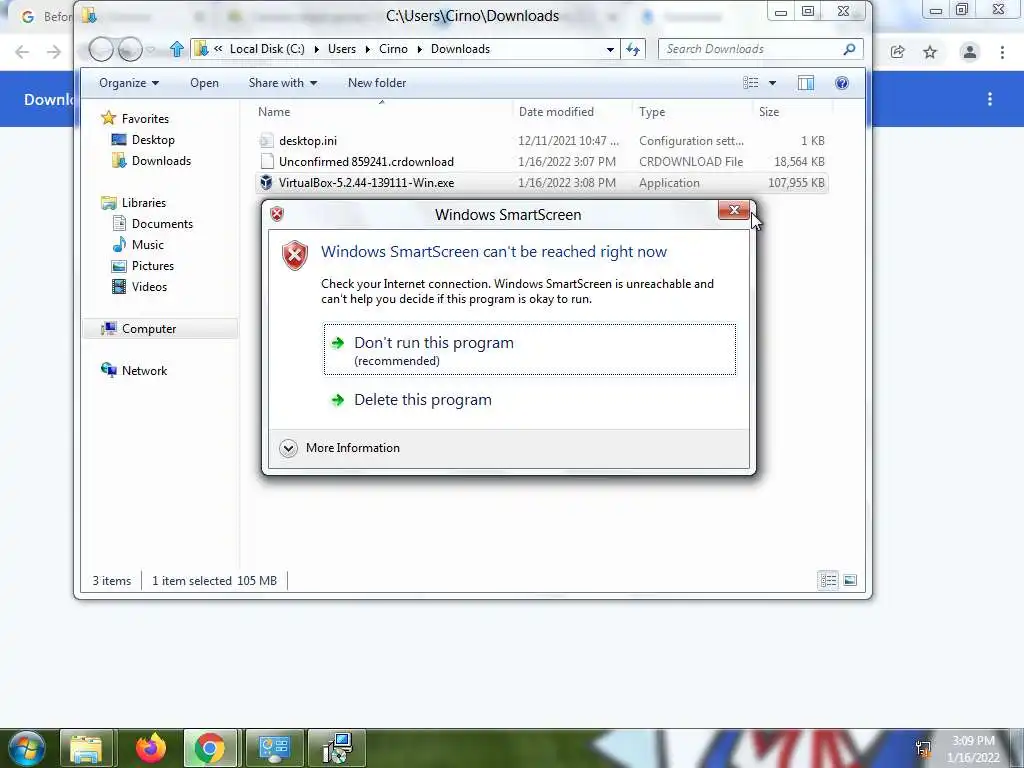Viewport: 1024px width, 768px height.
Task: Toggle the preview pane icon
Action: click(806, 83)
